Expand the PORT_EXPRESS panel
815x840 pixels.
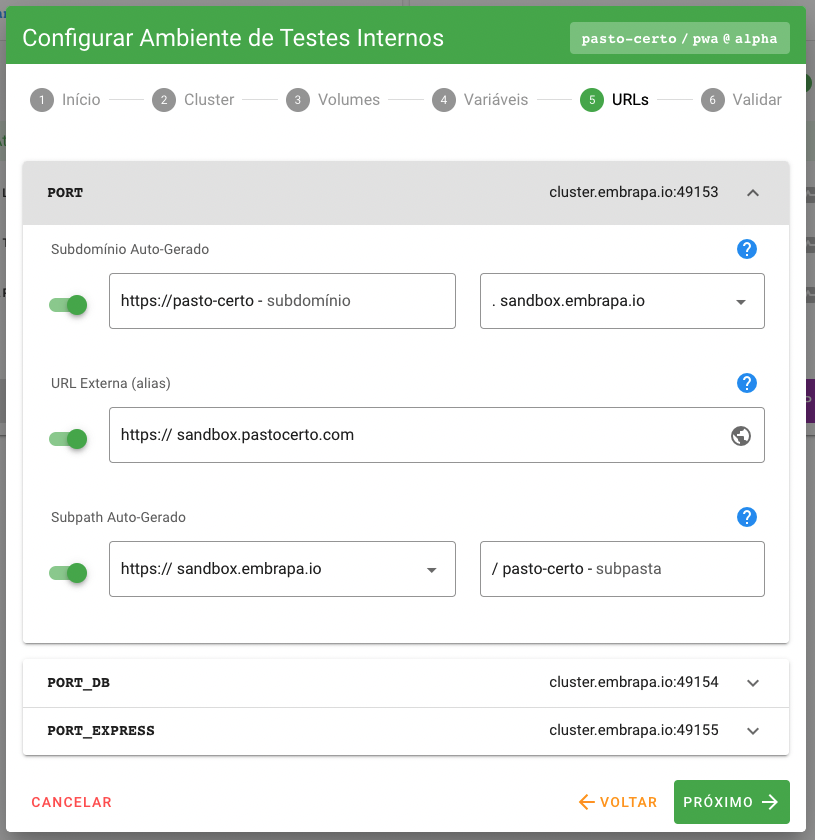click(x=406, y=731)
